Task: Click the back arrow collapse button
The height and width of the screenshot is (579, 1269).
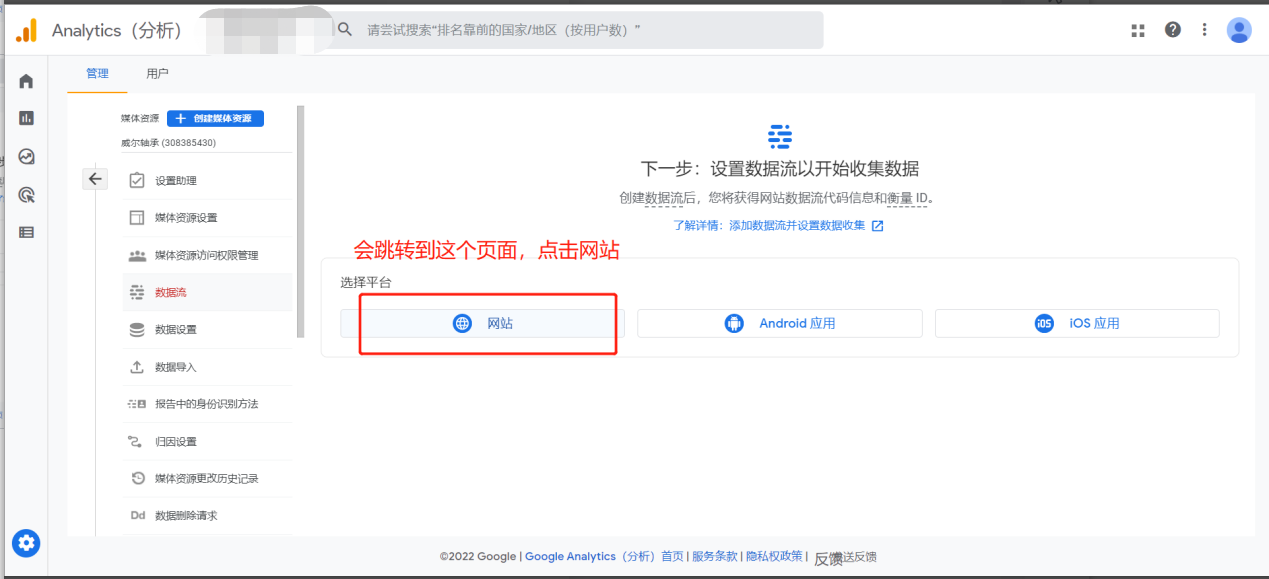Action: (x=95, y=179)
